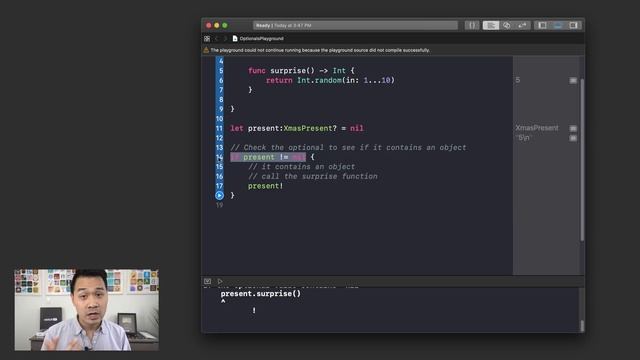The height and width of the screenshot is (360, 640).
Task: Click 'call the surprise function' comment
Action: (x=313, y=176)
